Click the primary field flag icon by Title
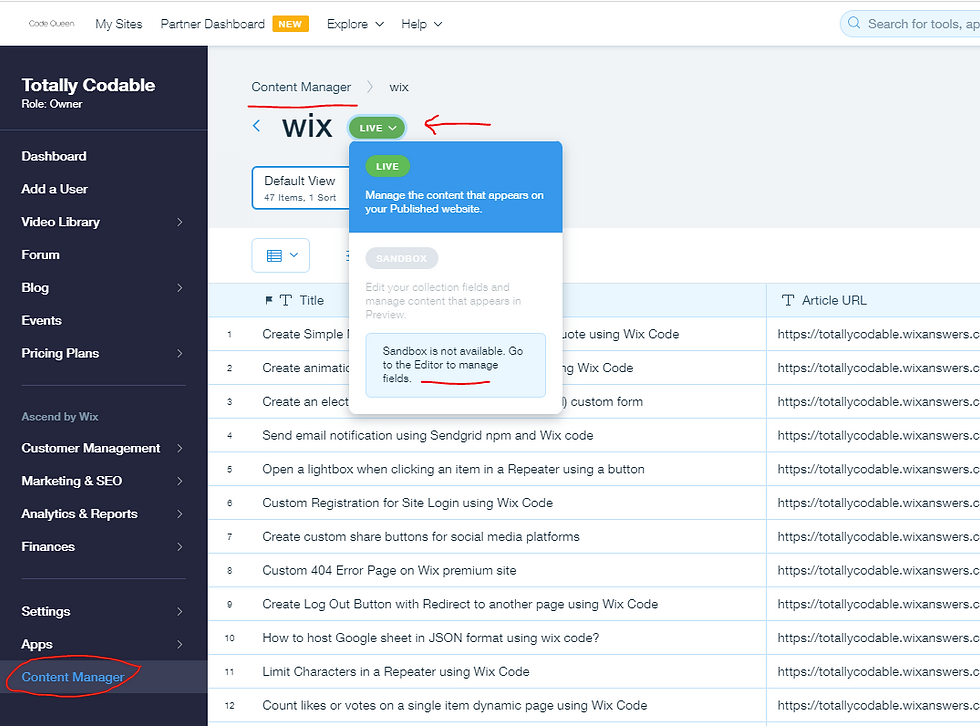 click(269, 301)
